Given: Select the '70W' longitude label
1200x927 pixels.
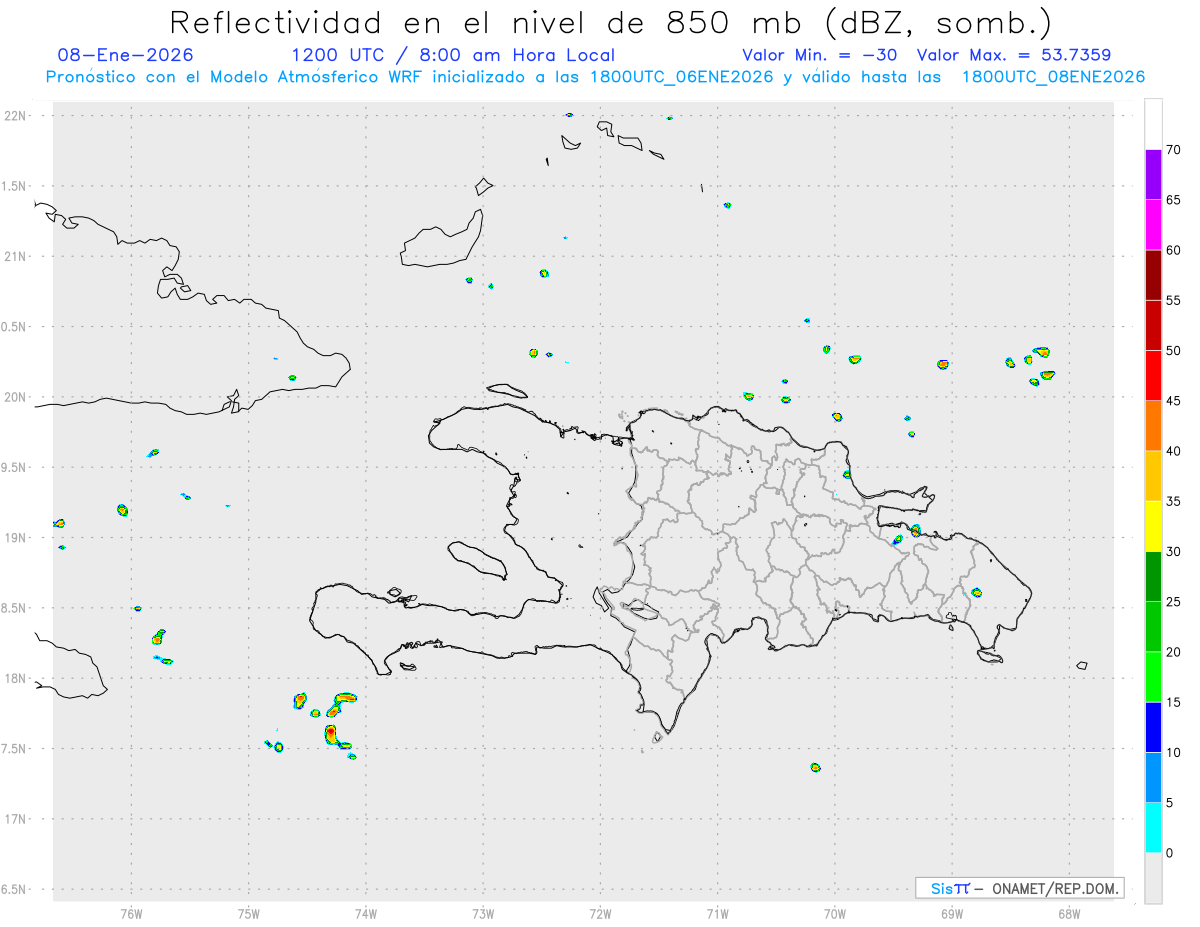Looking at the screenshot, I should [835, 914].
